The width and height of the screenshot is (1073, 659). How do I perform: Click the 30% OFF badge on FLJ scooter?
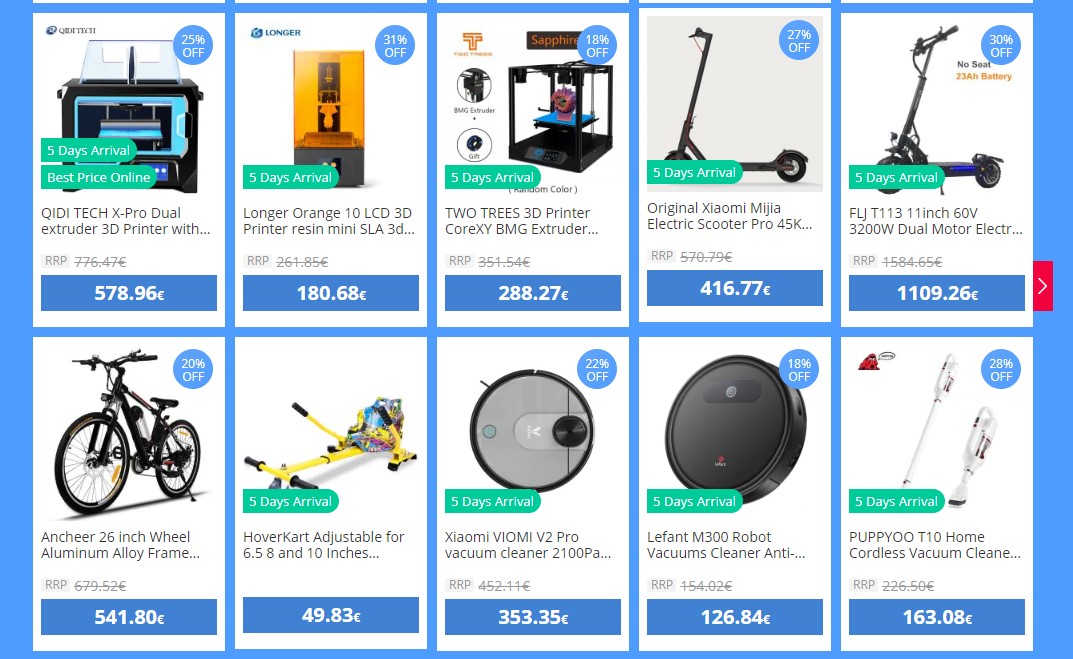click(1000, 46)
